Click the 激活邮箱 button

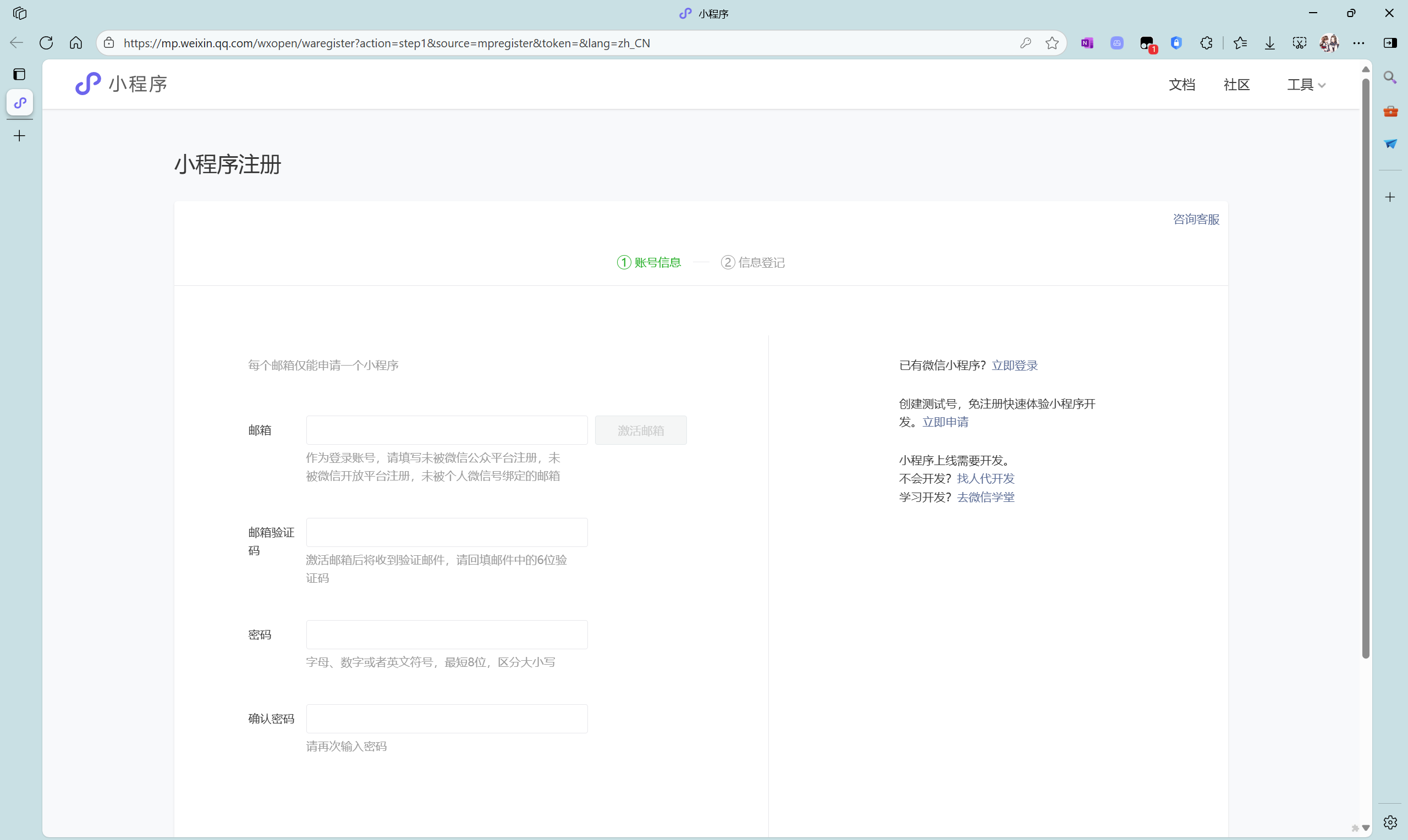640,430
